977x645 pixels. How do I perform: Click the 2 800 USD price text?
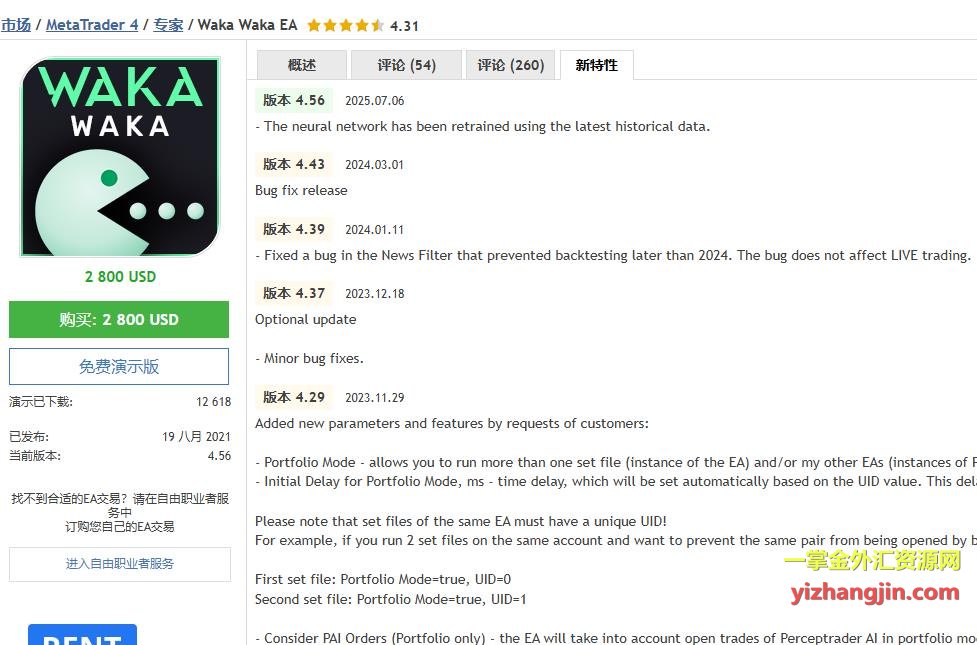click(x=120, y=277)
